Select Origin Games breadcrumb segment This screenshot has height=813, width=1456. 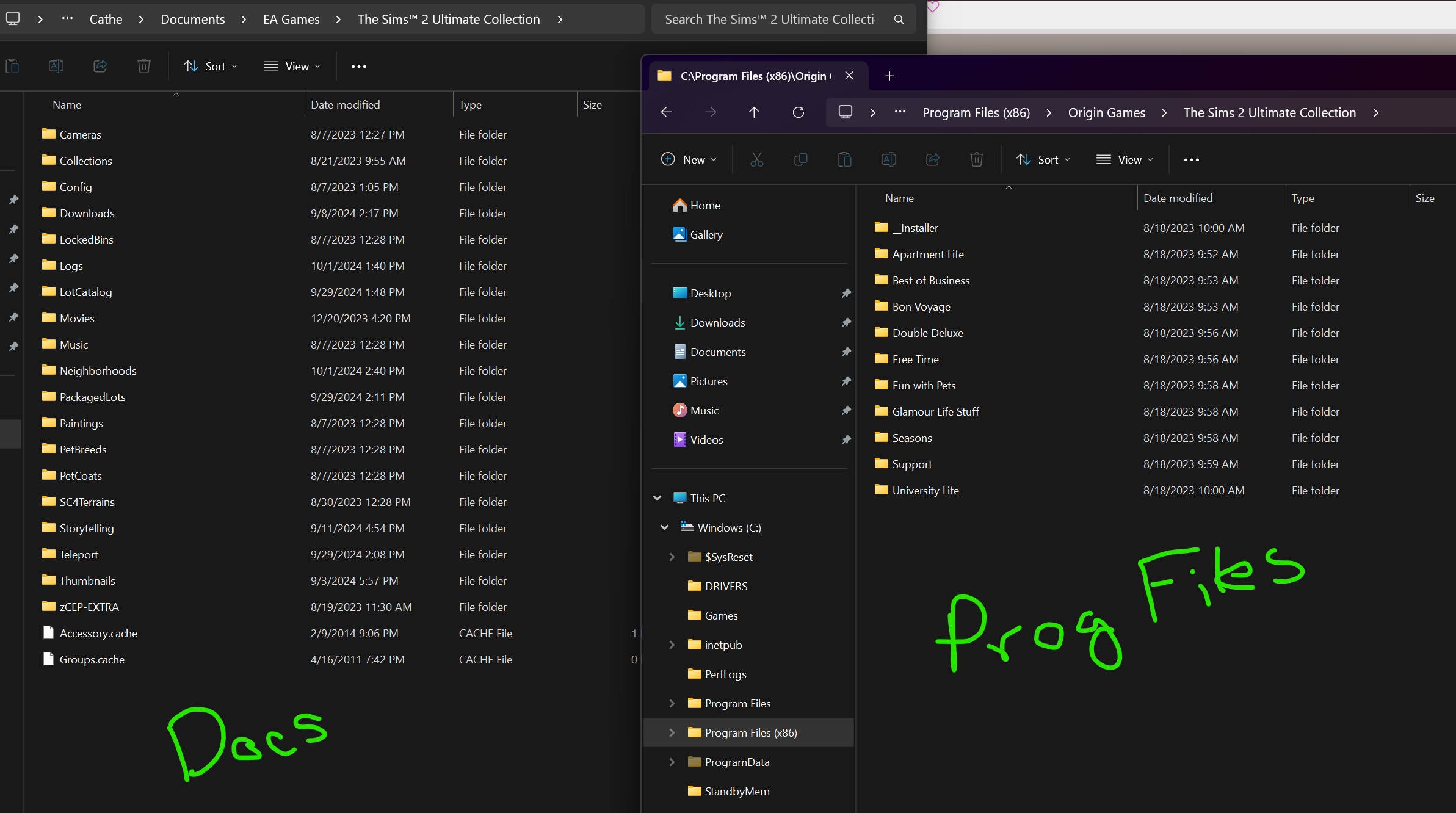1106,112
